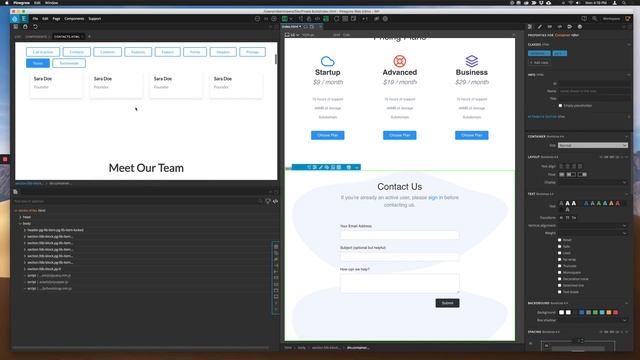Click the first left-align icon in the Text align row
Viewport: 640px width, 360px height.
(561, 166)
